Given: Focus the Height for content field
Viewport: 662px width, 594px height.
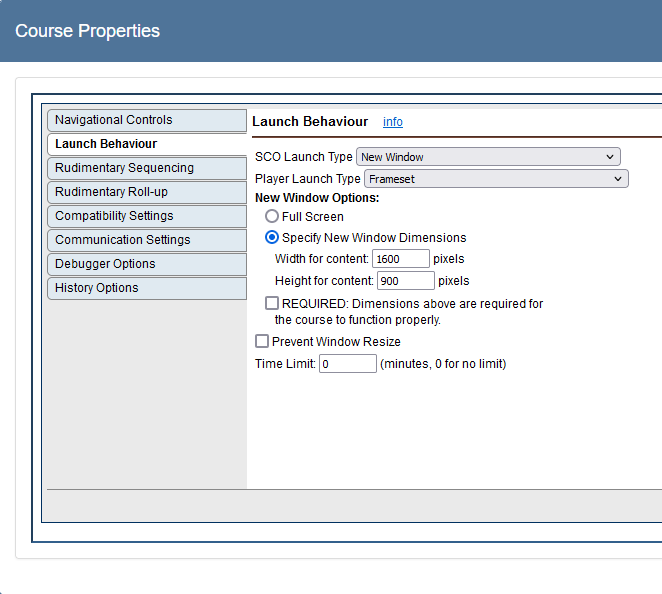Looking at the screenshot, I should pos(405,281).
